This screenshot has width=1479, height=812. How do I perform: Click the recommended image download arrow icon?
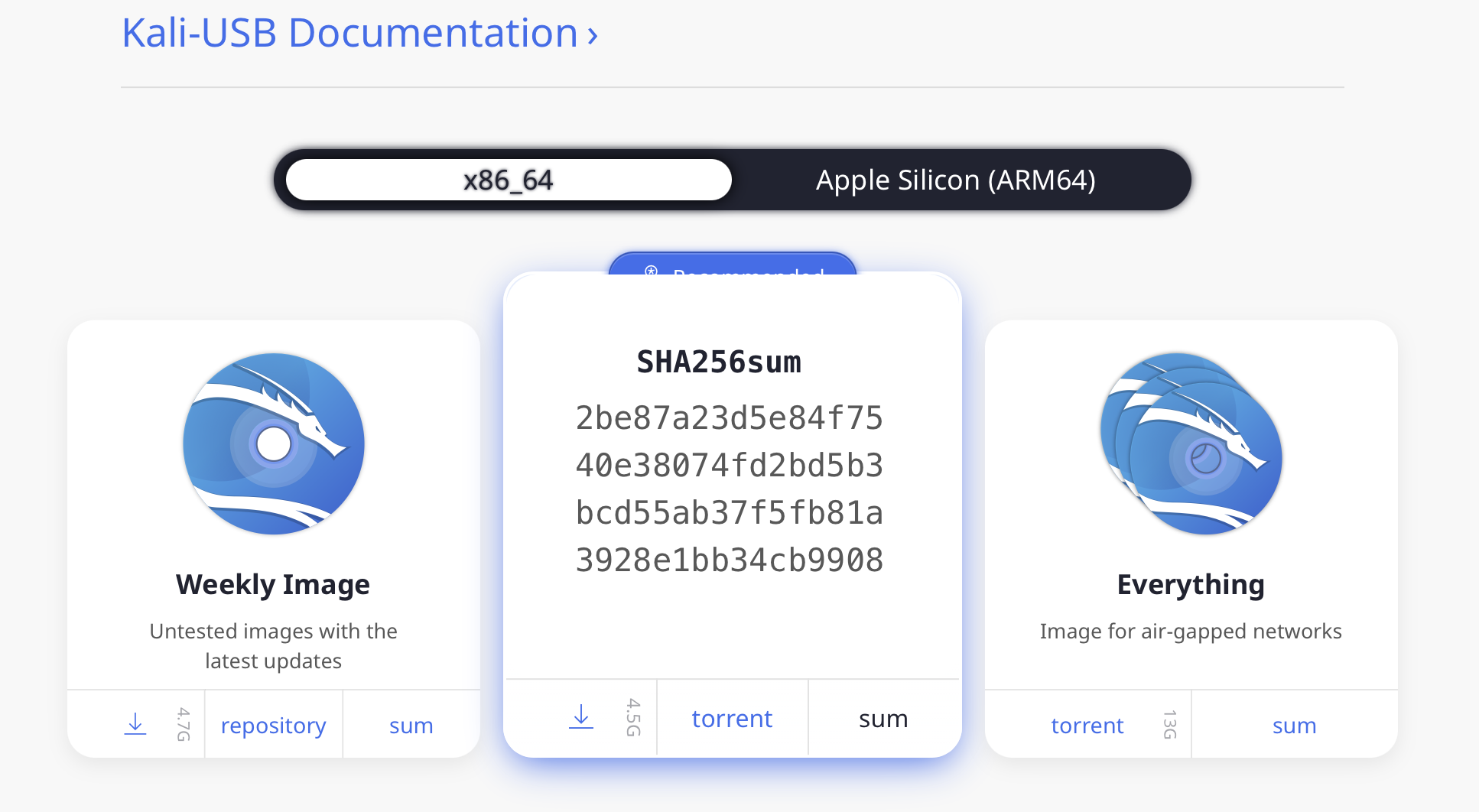[x=581, y=717]
